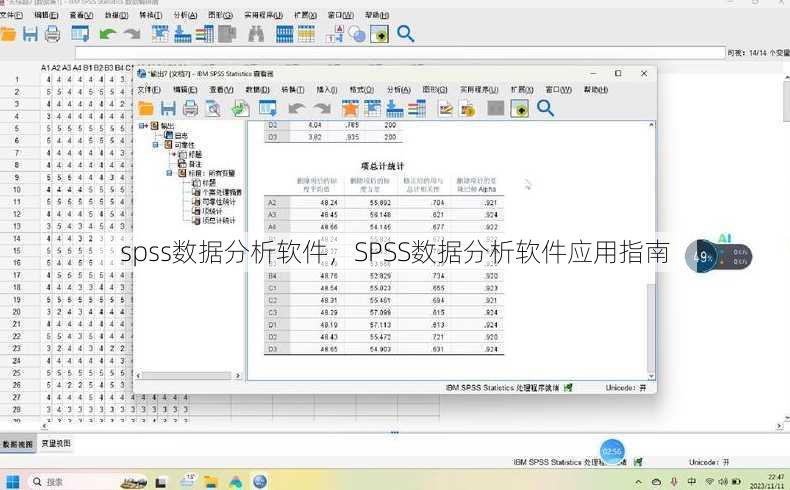Click the Go to data star icon in Viewer
Viewport: 790px width, 490px height.
click(x=350, y=108)
